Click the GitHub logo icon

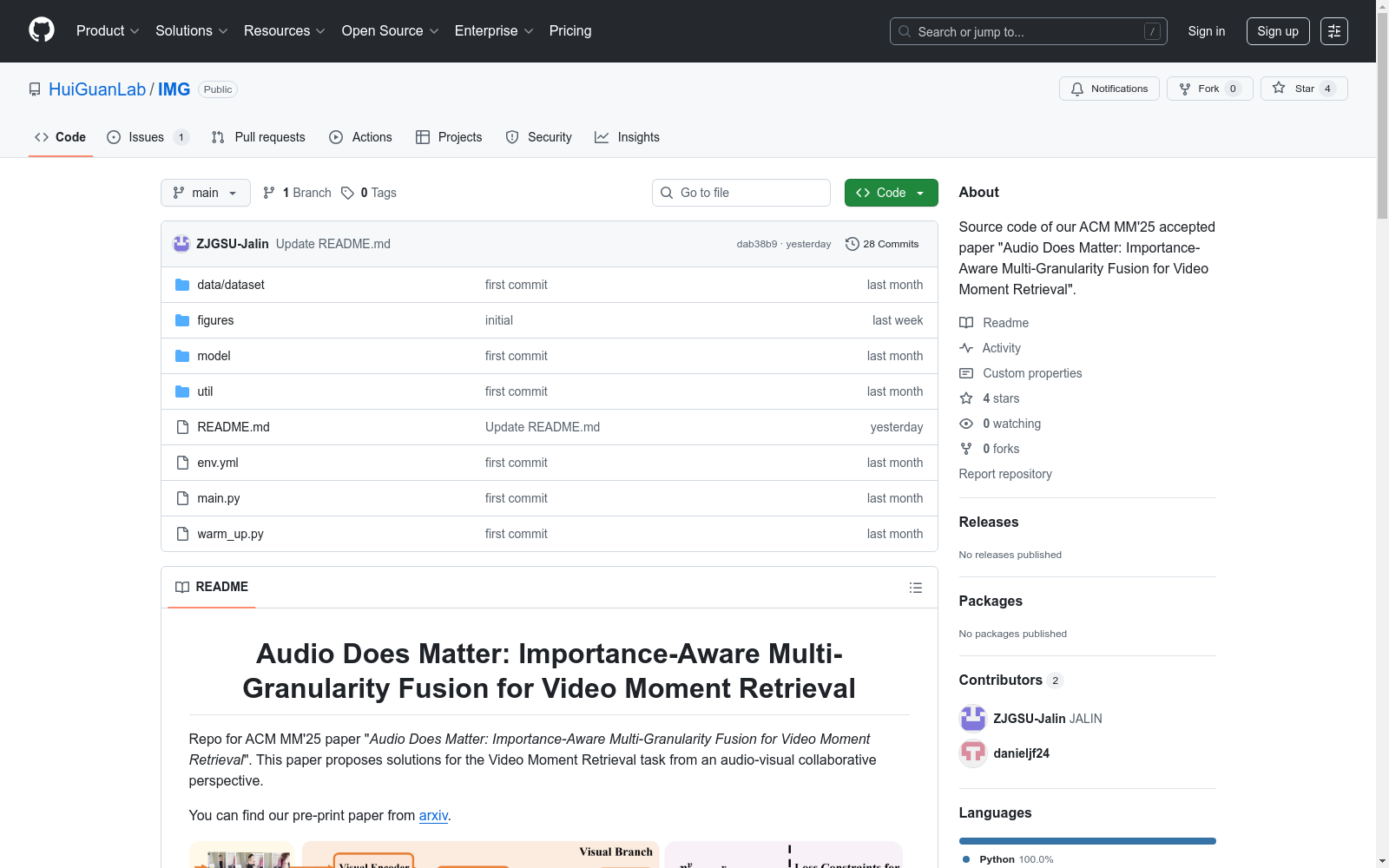pos(42,30)
